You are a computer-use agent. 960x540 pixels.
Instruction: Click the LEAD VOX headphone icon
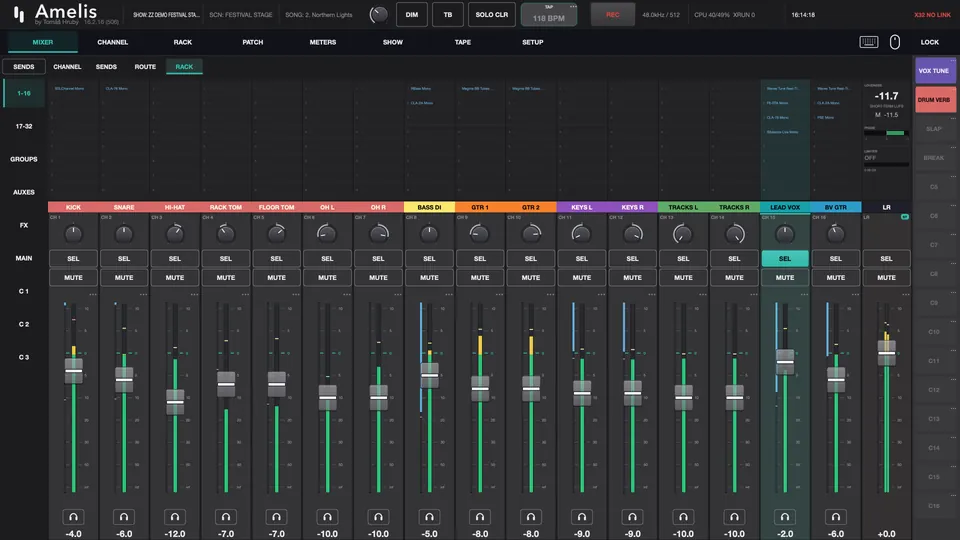tap(785, 517)
